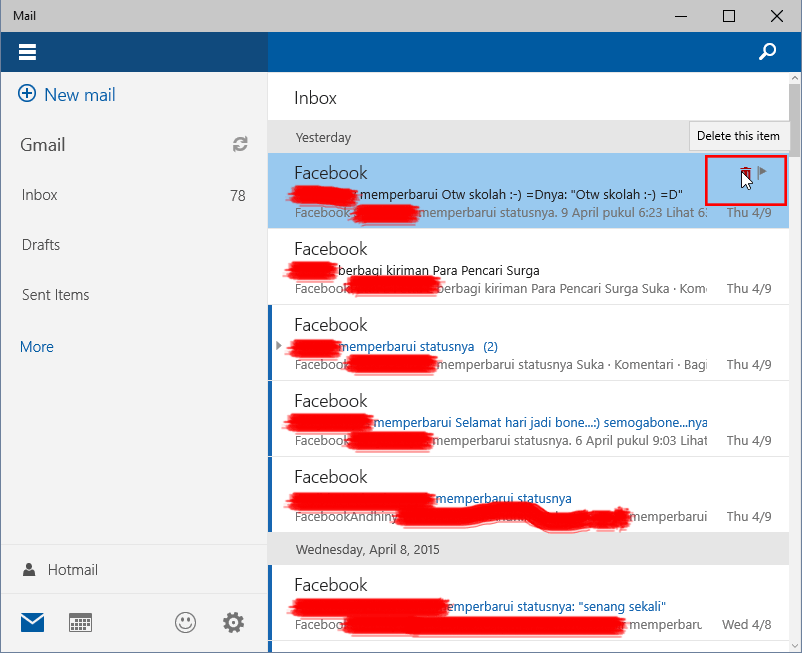Click the plus icon beside New mail

point(27,94)
